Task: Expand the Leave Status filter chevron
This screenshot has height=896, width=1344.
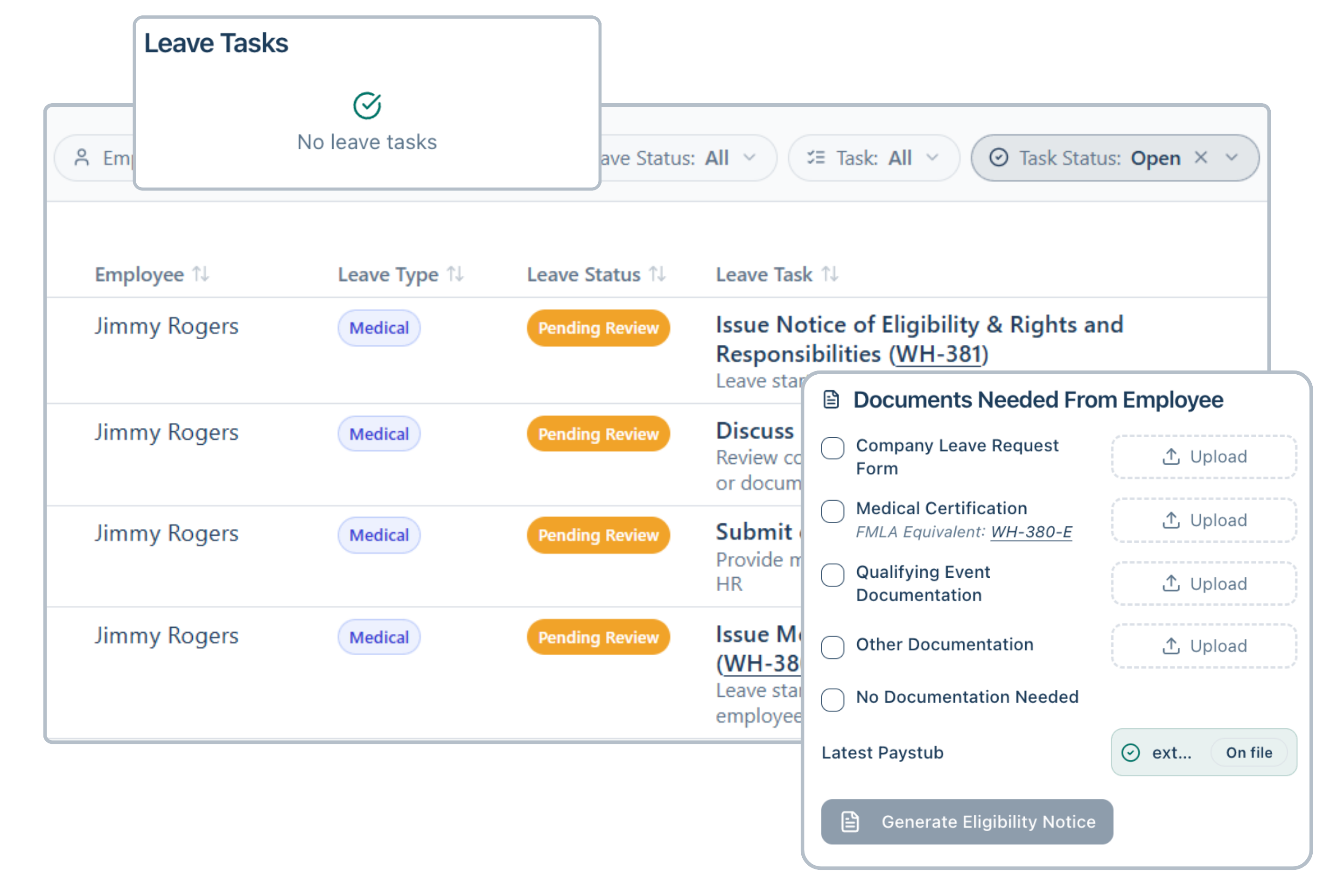Action: coord(749,157)
